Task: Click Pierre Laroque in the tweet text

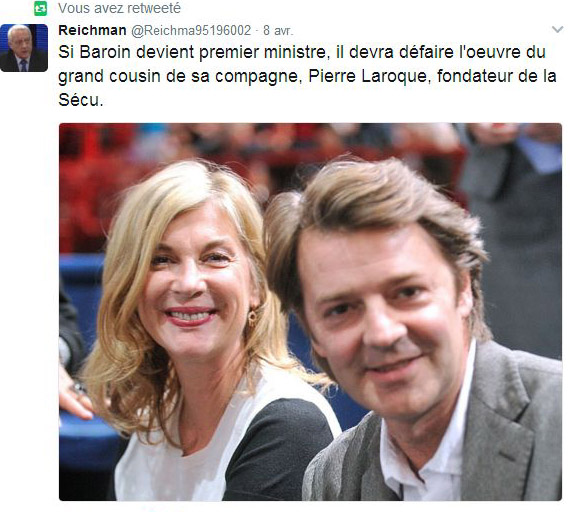Action: (368, 76)
